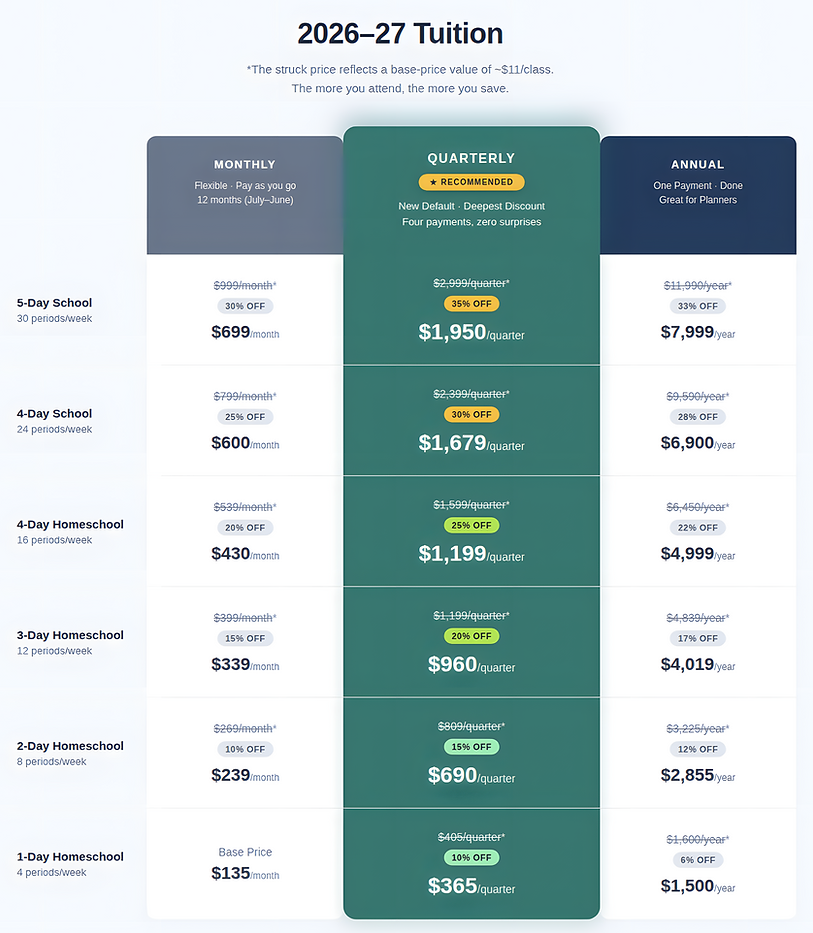Click the 20% OFF quarterly badge for 3-Day Homeschool
Screen dimensions: 813x933
point(471,635)
